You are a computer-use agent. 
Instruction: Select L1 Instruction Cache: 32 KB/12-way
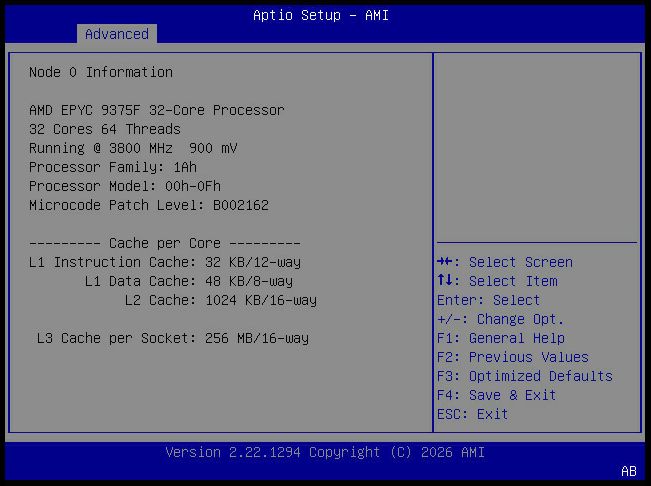(x=164, y=262)
